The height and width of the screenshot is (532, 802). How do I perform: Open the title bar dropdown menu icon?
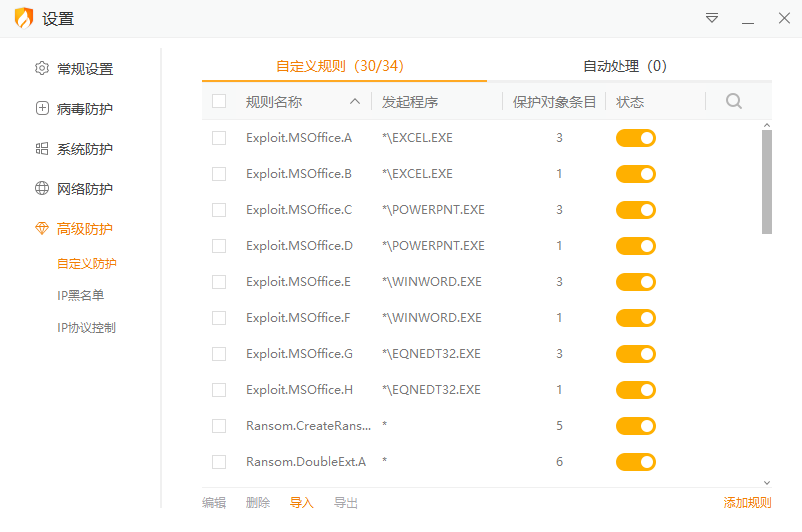(711, 18)
